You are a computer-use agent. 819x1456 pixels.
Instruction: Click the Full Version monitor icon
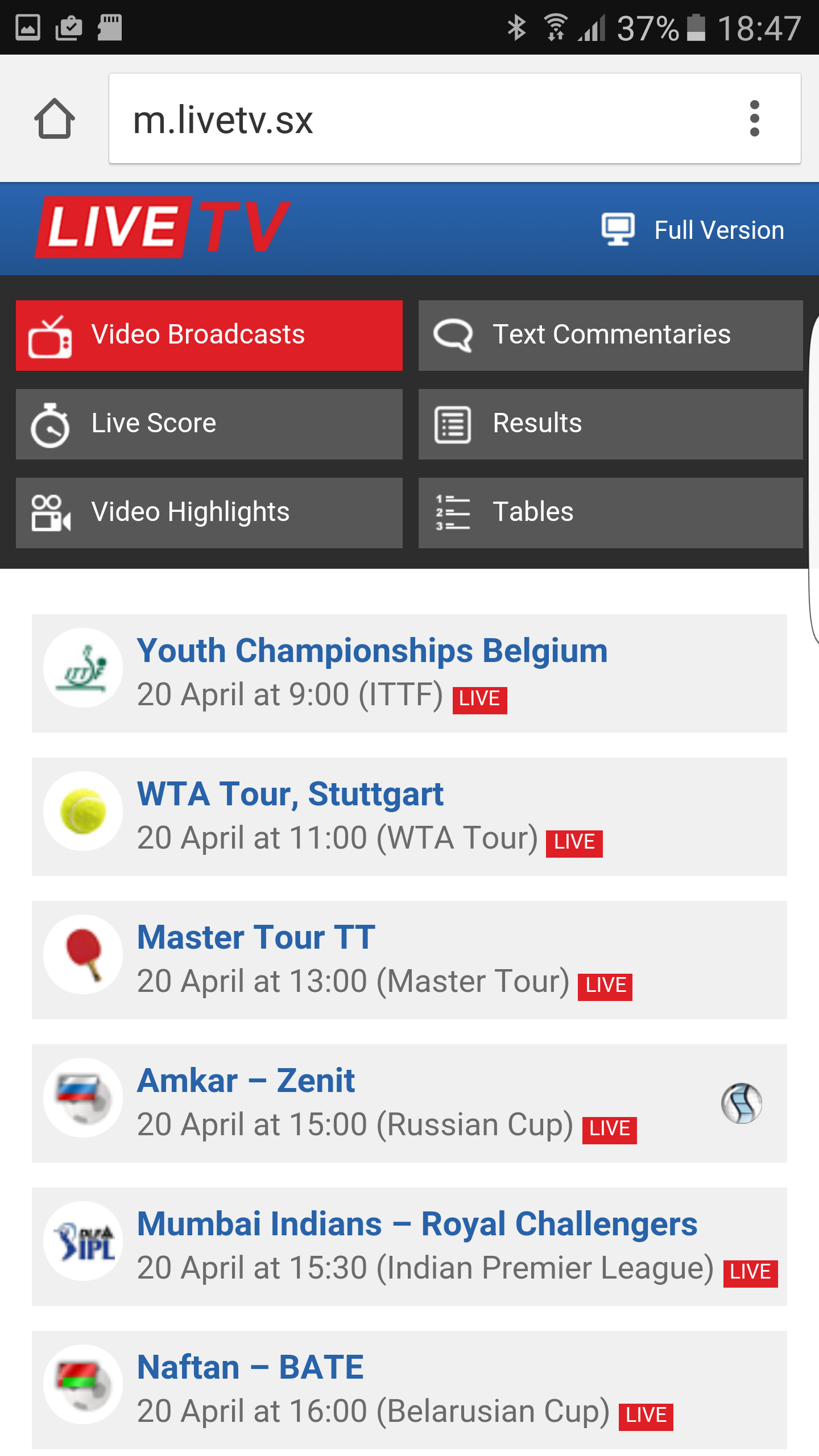click(x=618, y=230)
